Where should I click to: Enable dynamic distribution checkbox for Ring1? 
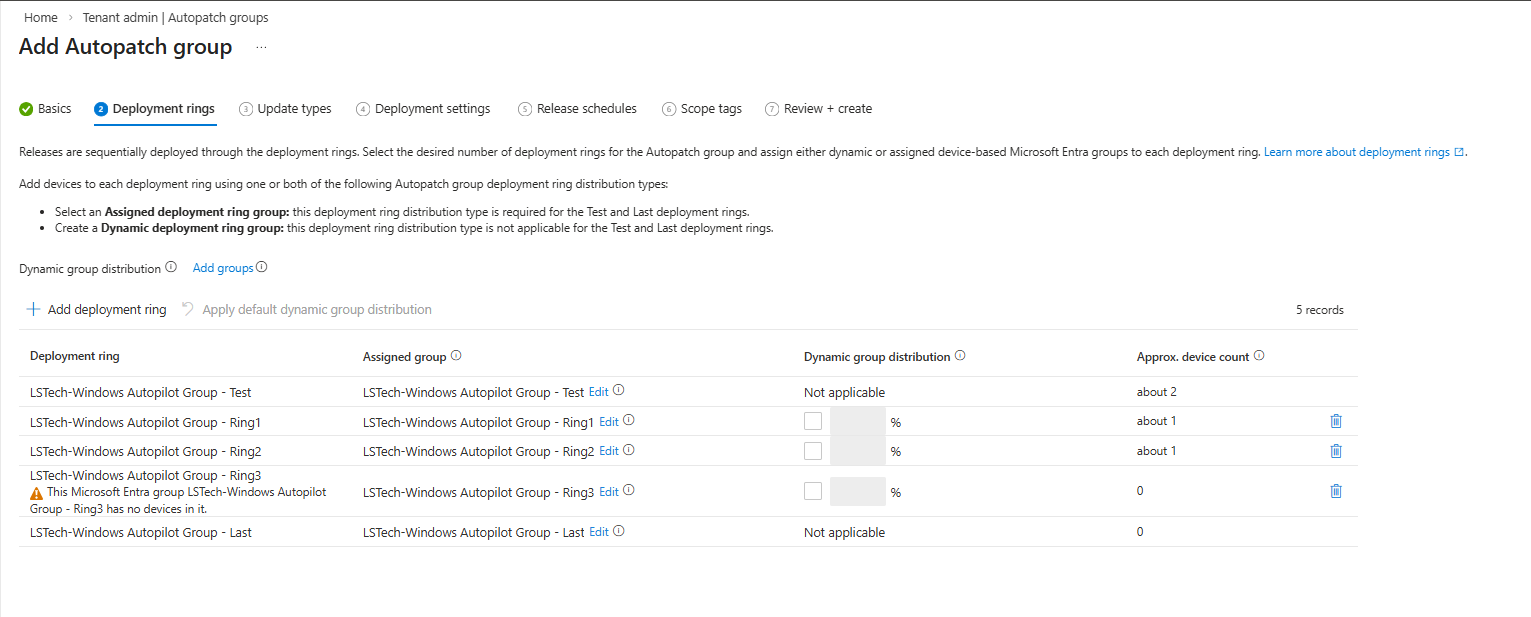tap(813, 422)
